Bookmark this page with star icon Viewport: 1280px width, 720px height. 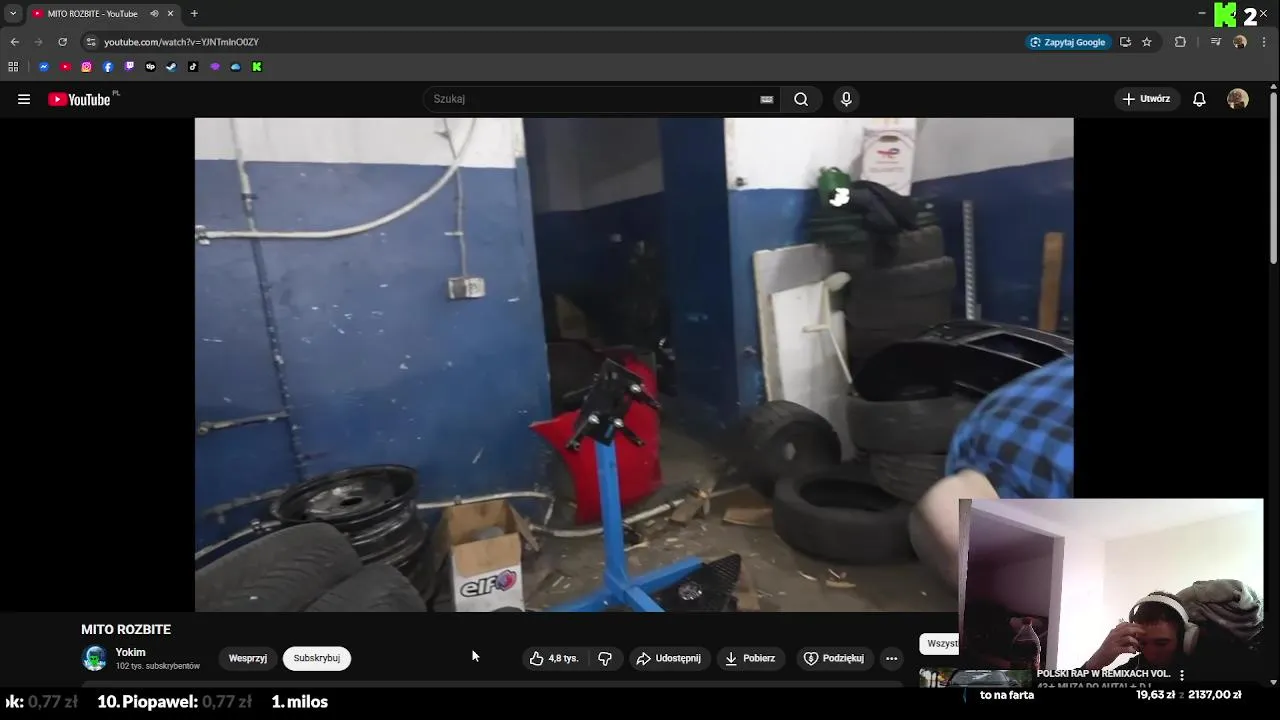click(x=1147, y=42)
